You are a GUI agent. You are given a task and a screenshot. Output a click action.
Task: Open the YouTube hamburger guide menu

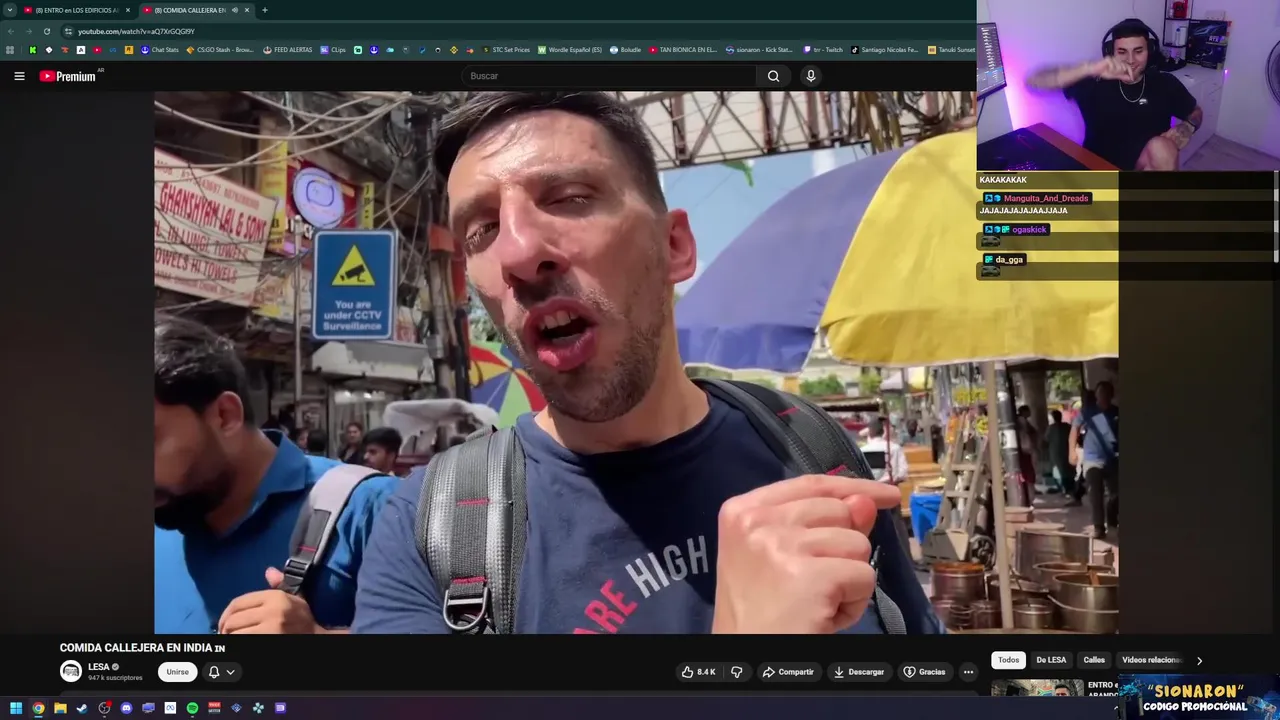tap(19, 76)
